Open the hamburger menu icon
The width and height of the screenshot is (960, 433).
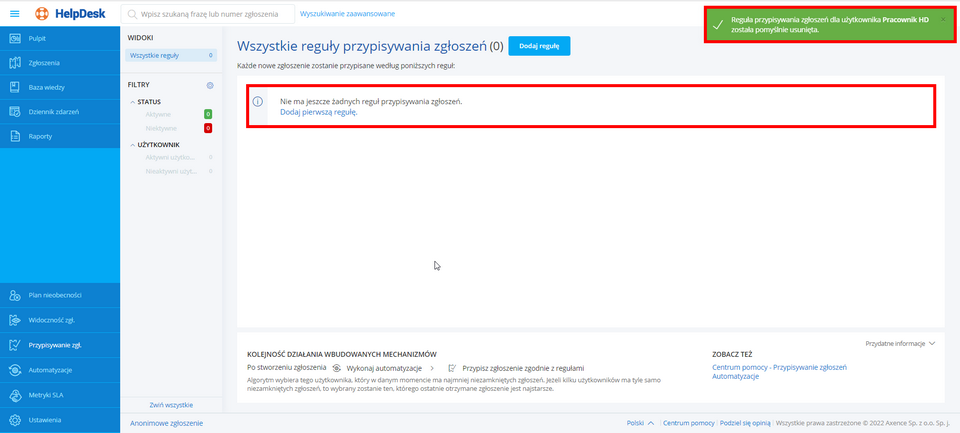click(x=14, y=14)
